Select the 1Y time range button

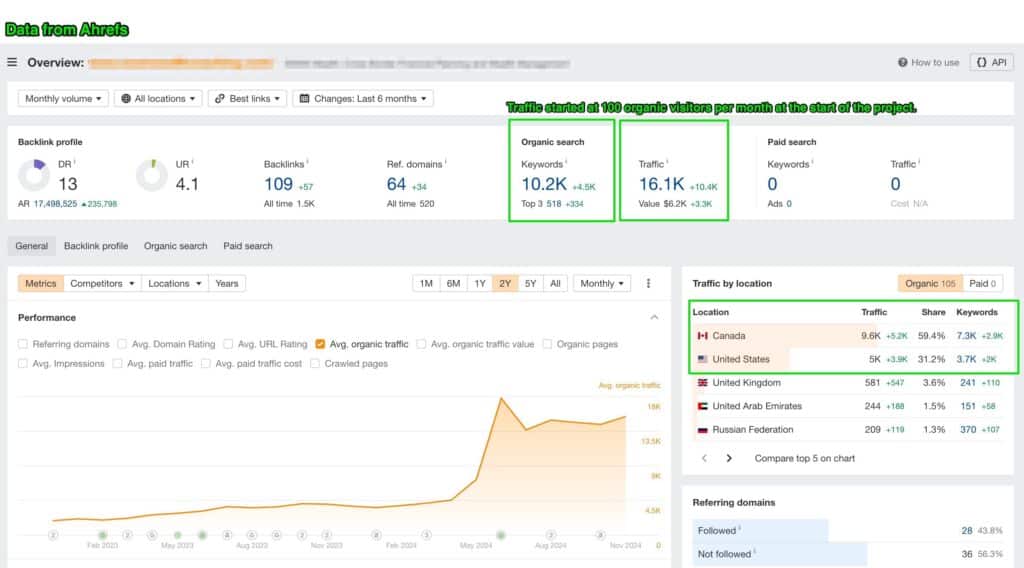479,283
